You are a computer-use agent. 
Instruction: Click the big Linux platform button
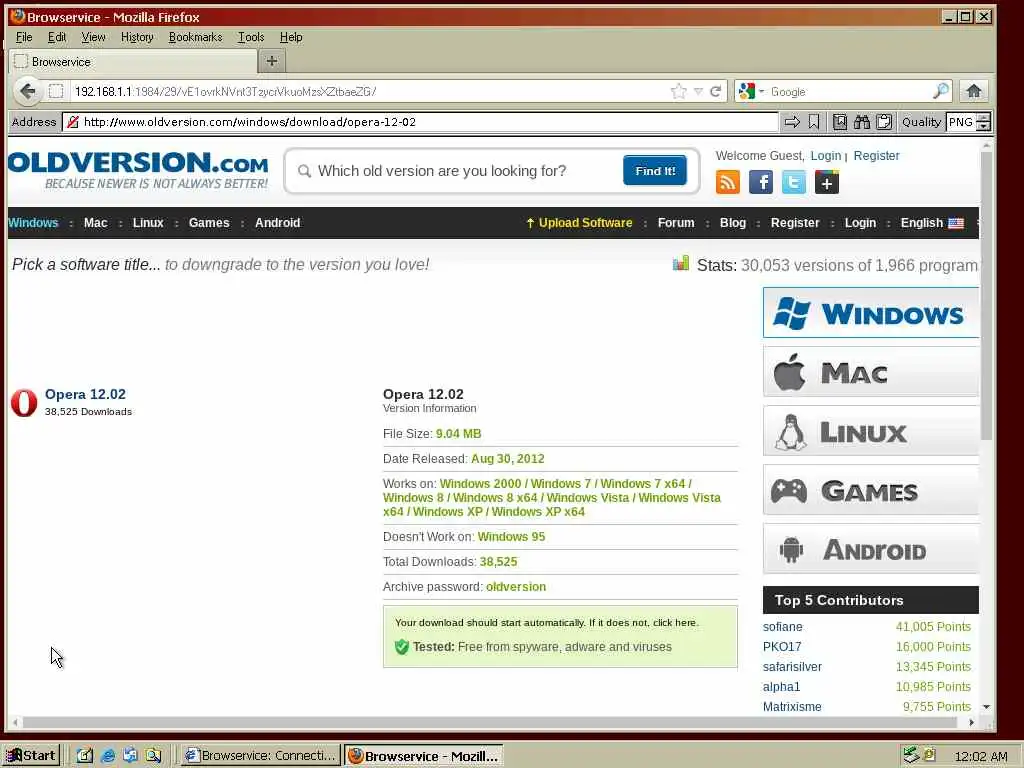click(871, 431)
